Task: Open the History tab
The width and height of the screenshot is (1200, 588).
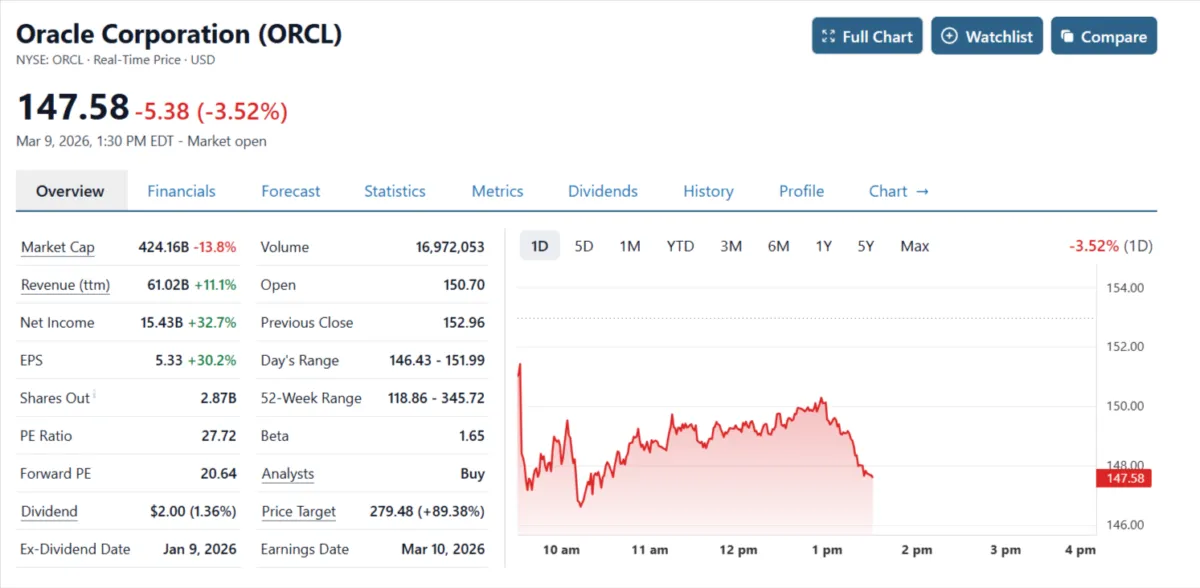Action: pos(707,191)
